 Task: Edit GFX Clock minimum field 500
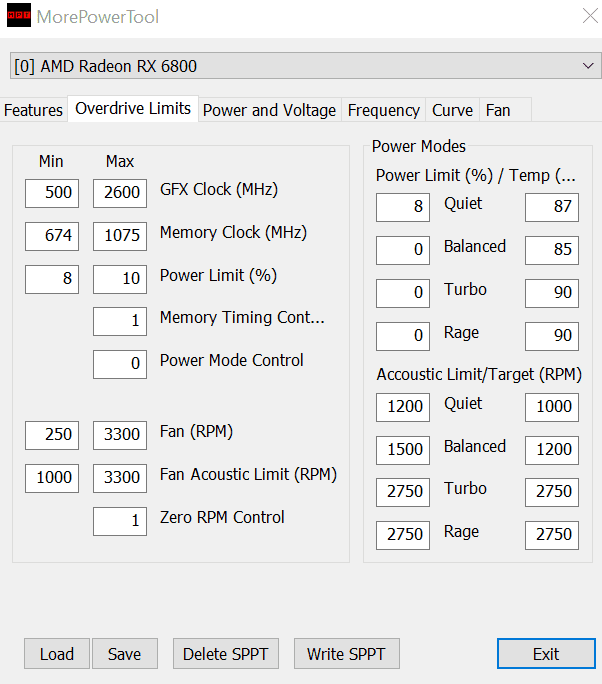pos(52,193)
